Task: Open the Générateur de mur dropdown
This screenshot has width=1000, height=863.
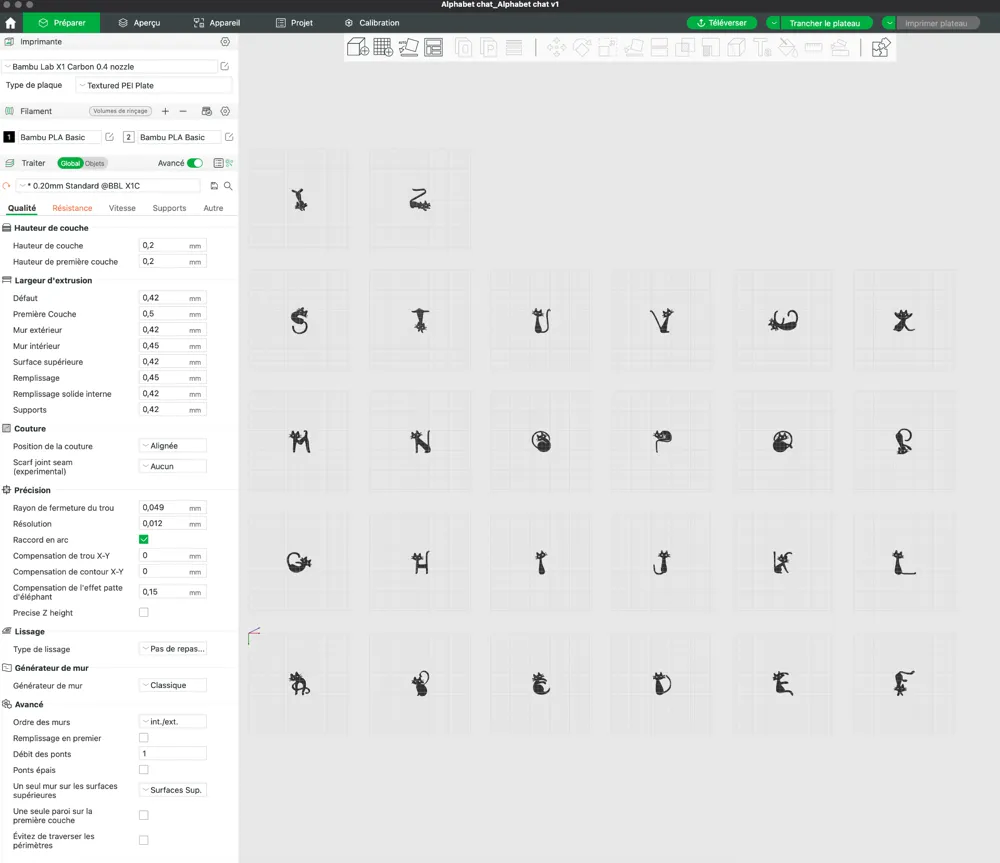Action: 172,686
